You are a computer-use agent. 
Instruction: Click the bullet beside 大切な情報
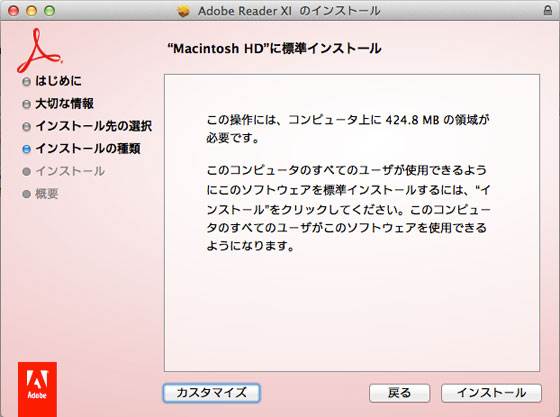click(26, 104)
